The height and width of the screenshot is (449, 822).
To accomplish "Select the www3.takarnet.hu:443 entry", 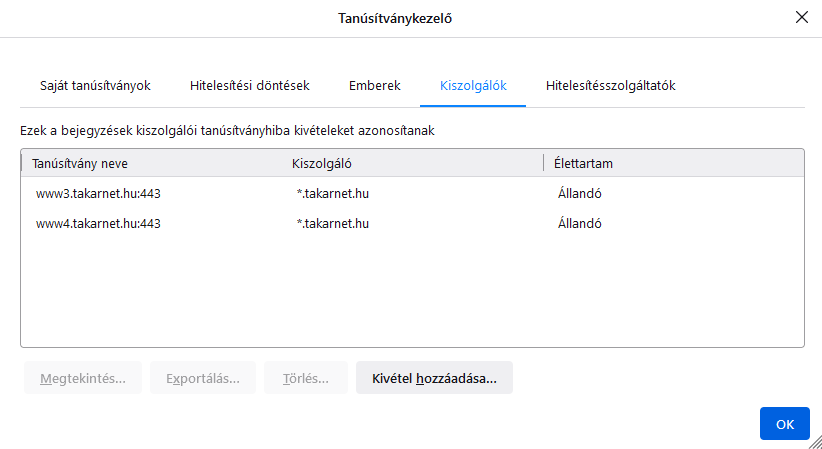I will pos(98,194).
